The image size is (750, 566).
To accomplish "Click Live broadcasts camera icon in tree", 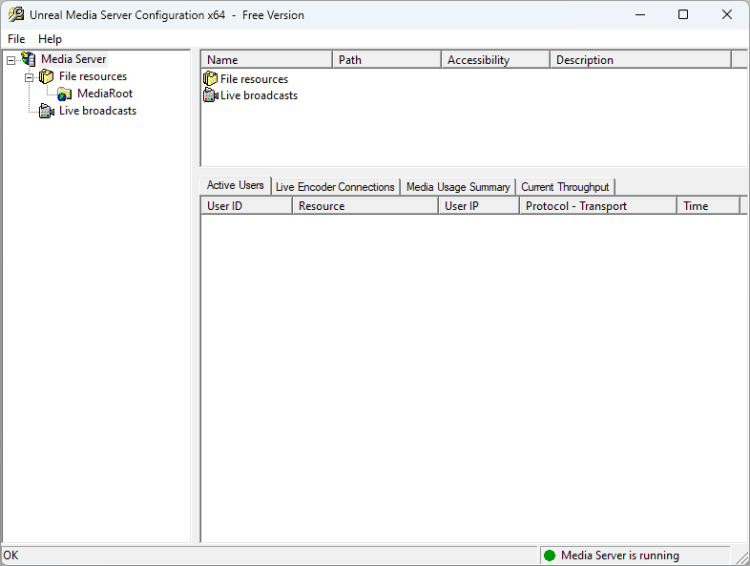I will click(x=46, y=111).
